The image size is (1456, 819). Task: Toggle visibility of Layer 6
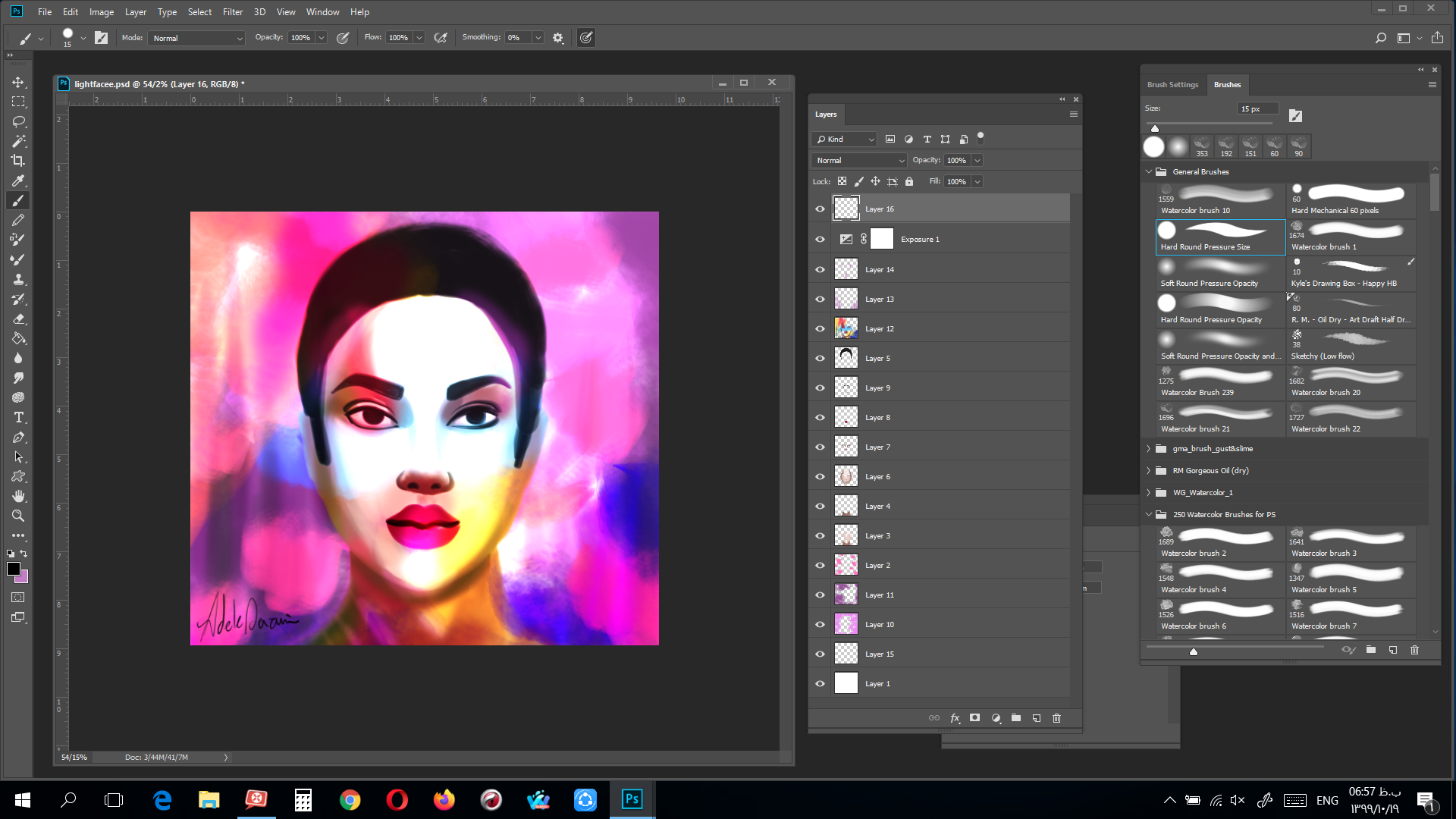coord(820,477)
